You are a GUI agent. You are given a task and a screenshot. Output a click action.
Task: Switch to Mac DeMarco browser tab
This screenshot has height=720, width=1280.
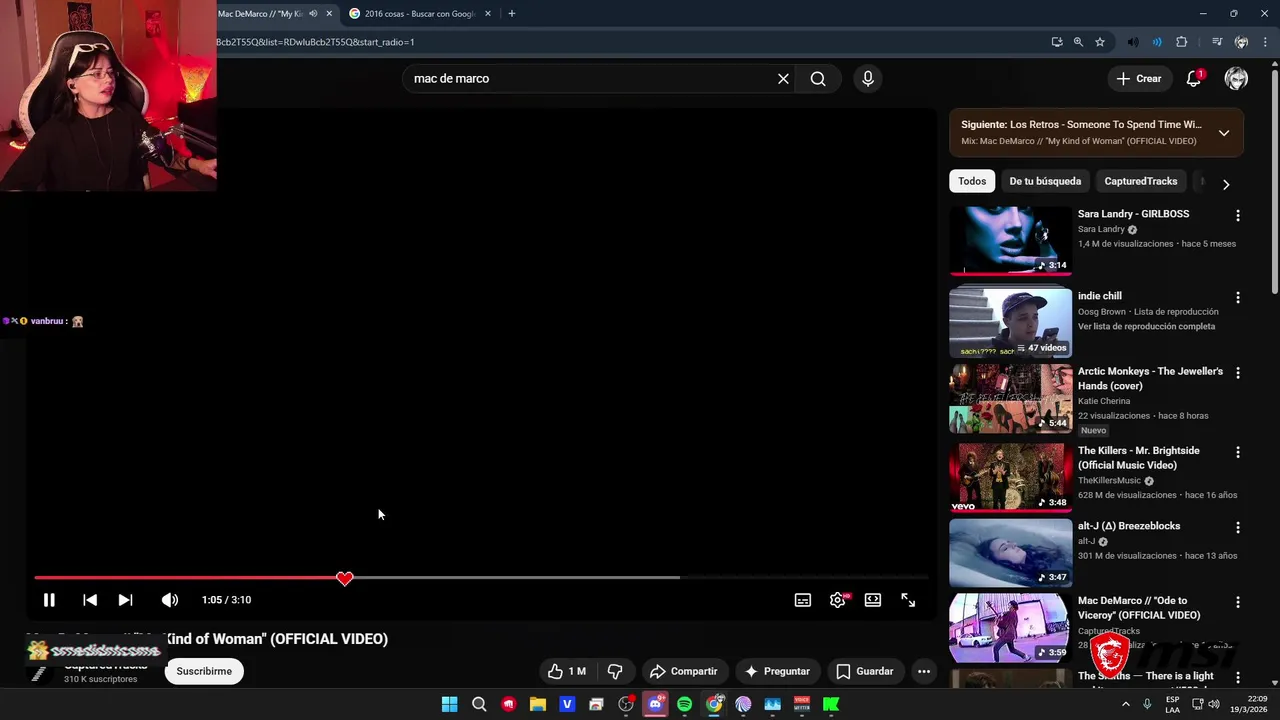pyautogui.click(x=262, y=14)
